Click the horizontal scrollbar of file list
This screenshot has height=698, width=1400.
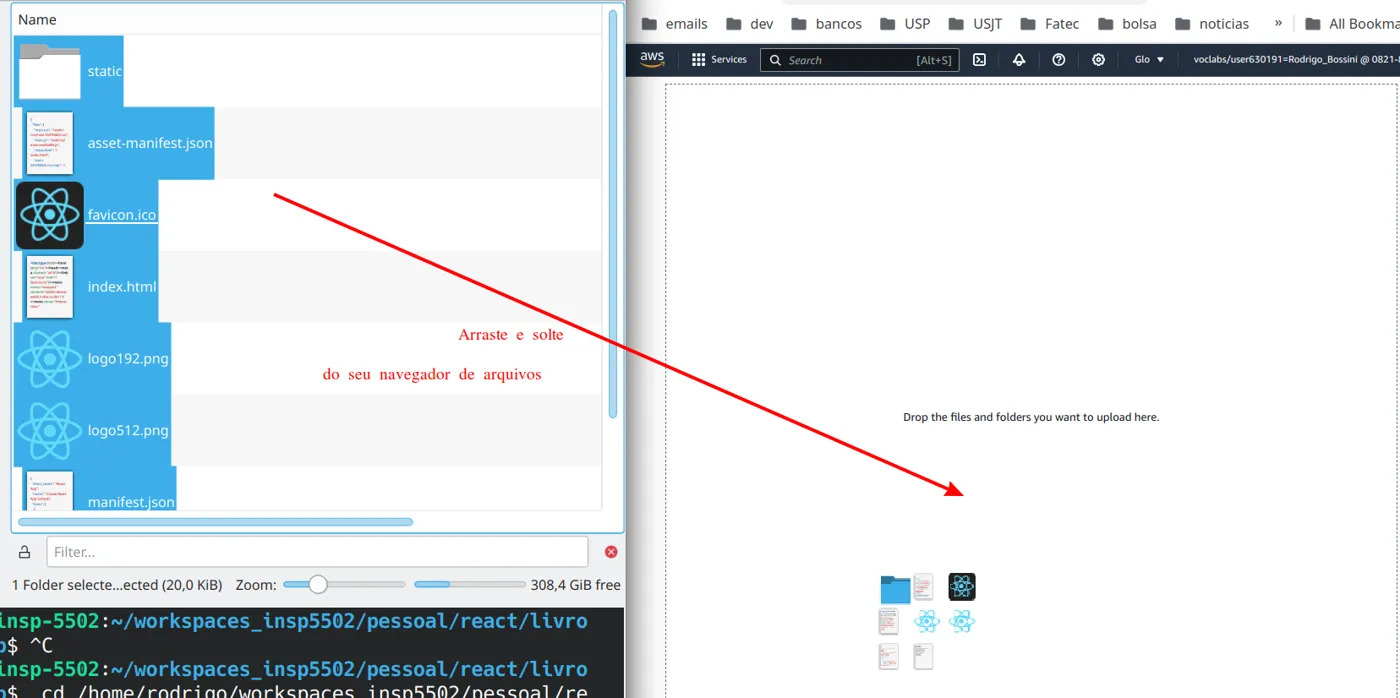[x=215, y=521]
